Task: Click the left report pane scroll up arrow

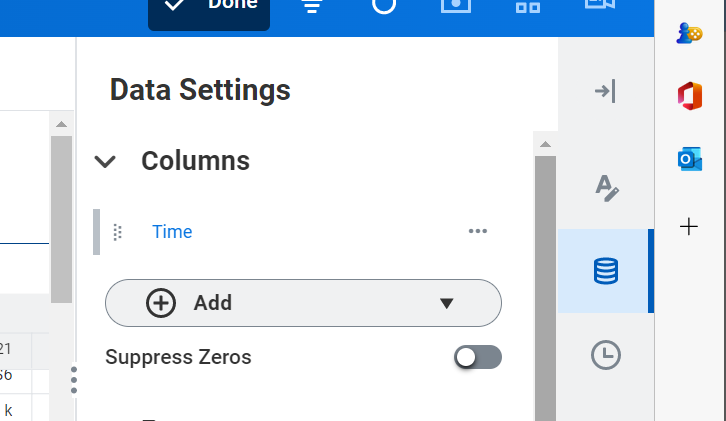Action: pyautogui.click(x=61, y=124)
